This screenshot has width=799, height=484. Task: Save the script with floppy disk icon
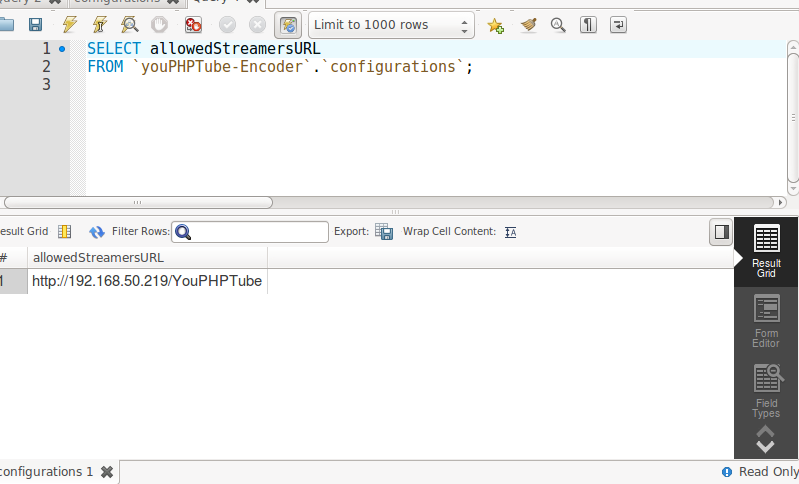click(35, 24)
